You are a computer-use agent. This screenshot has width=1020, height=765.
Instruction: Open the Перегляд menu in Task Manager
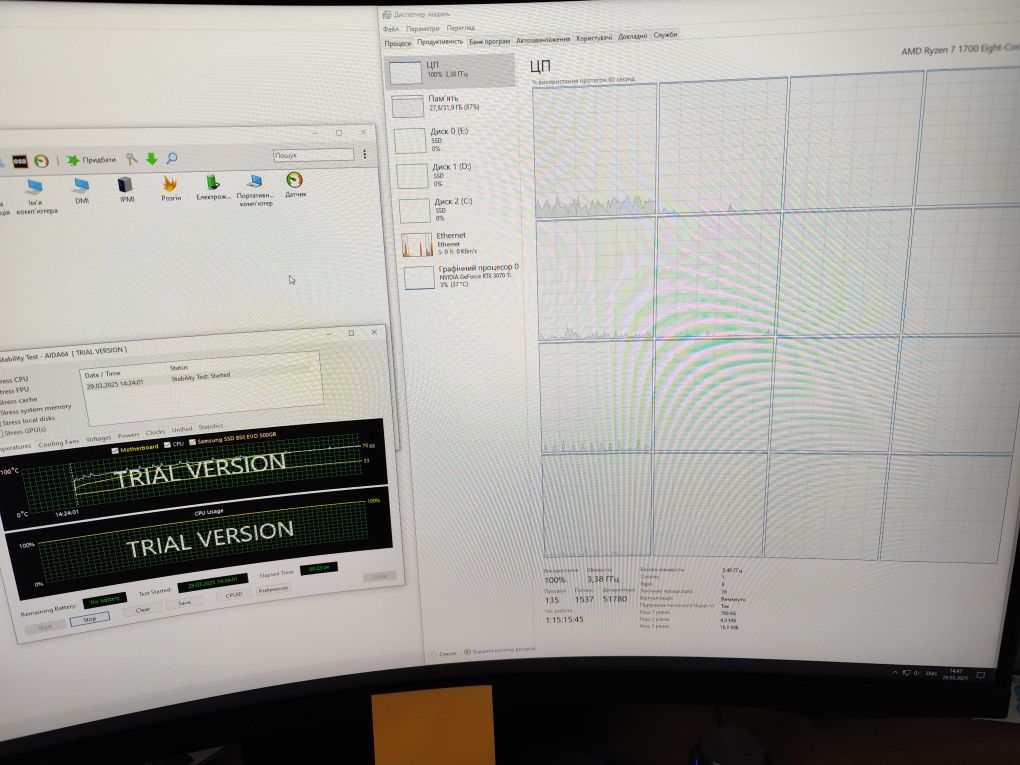click(461, 28)
